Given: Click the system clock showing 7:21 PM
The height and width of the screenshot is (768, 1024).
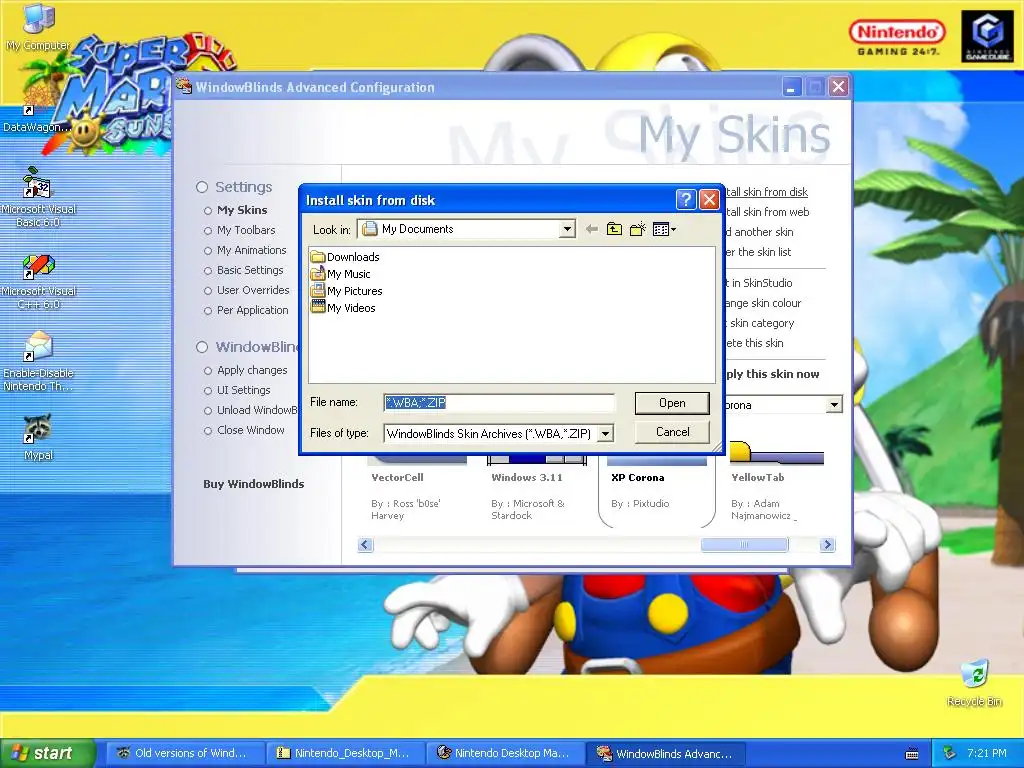Looking at the screenshot, I should [987, 754].
